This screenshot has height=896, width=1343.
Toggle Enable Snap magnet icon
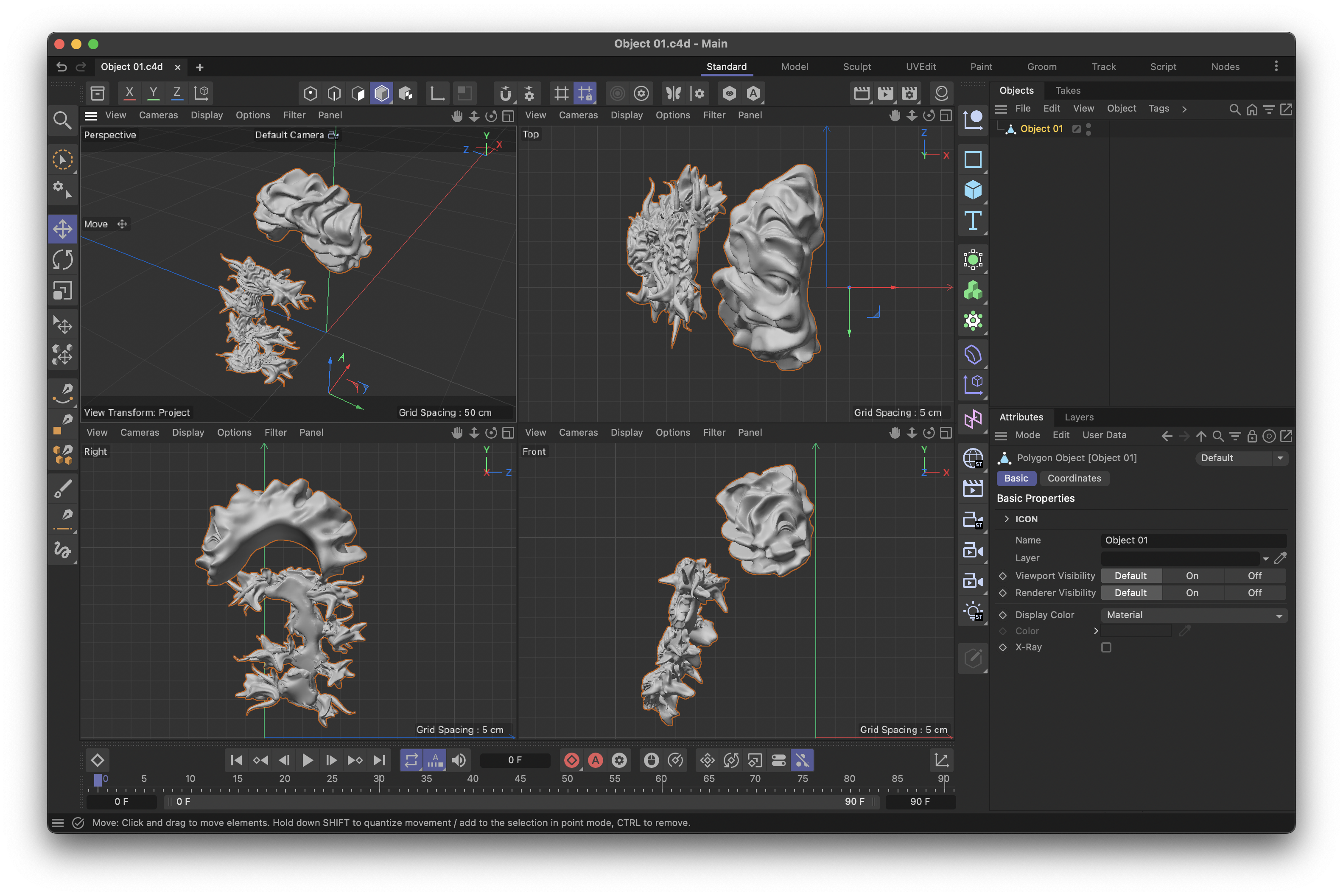coord(505,93)
